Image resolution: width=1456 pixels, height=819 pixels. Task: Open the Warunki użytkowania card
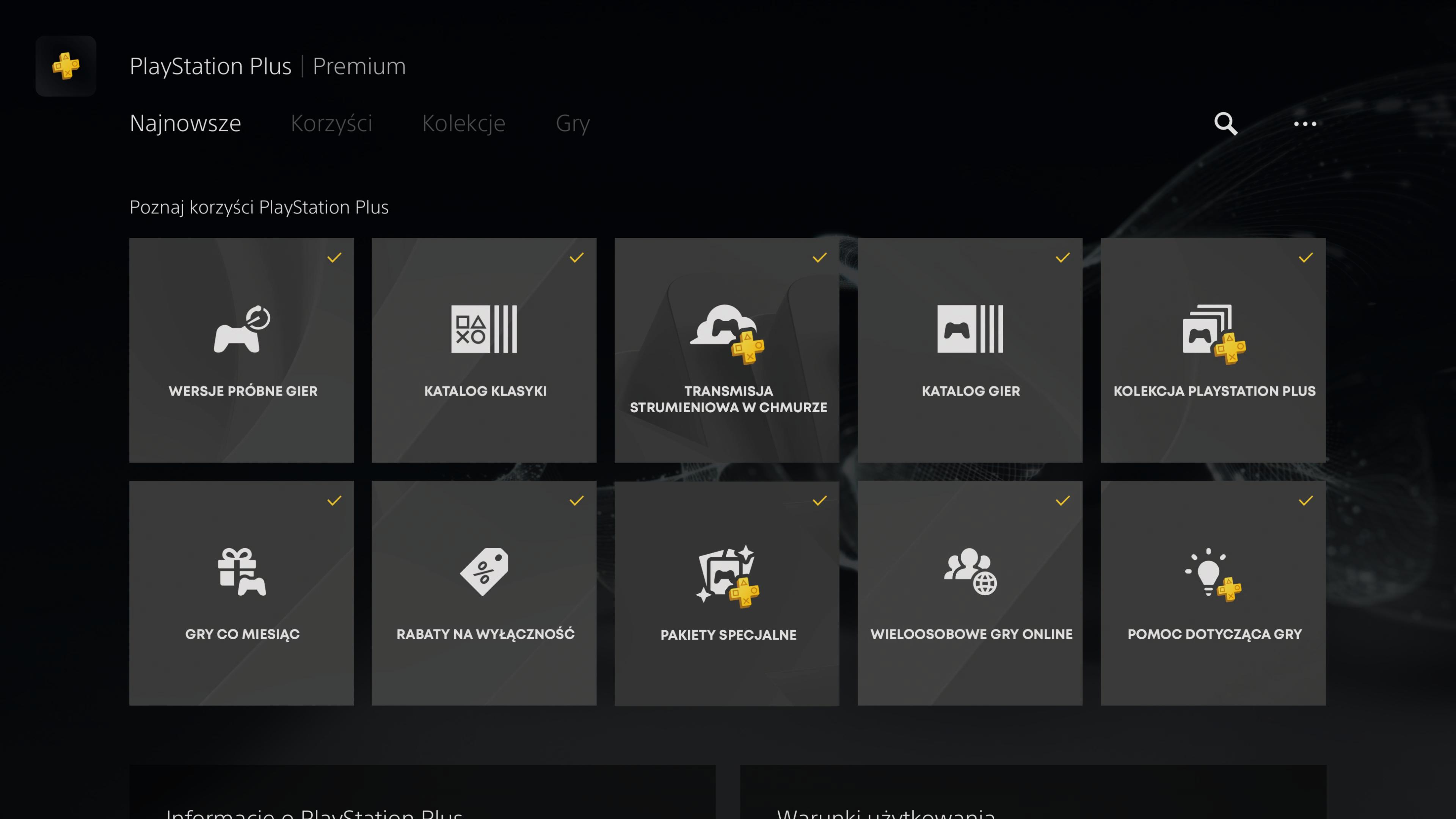point(1033,792)
